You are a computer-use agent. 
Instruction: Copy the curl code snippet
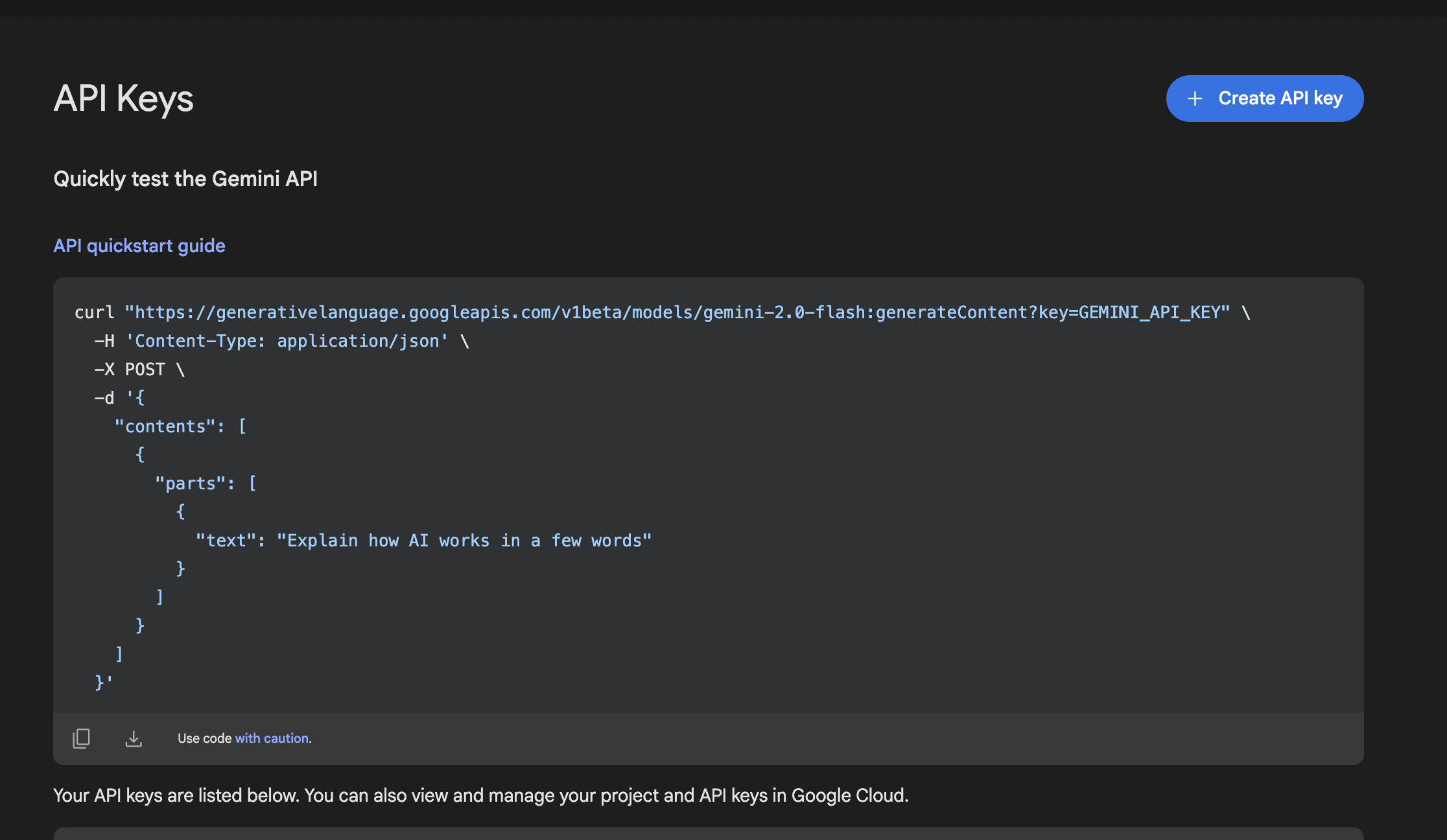(x=81, y=738)
